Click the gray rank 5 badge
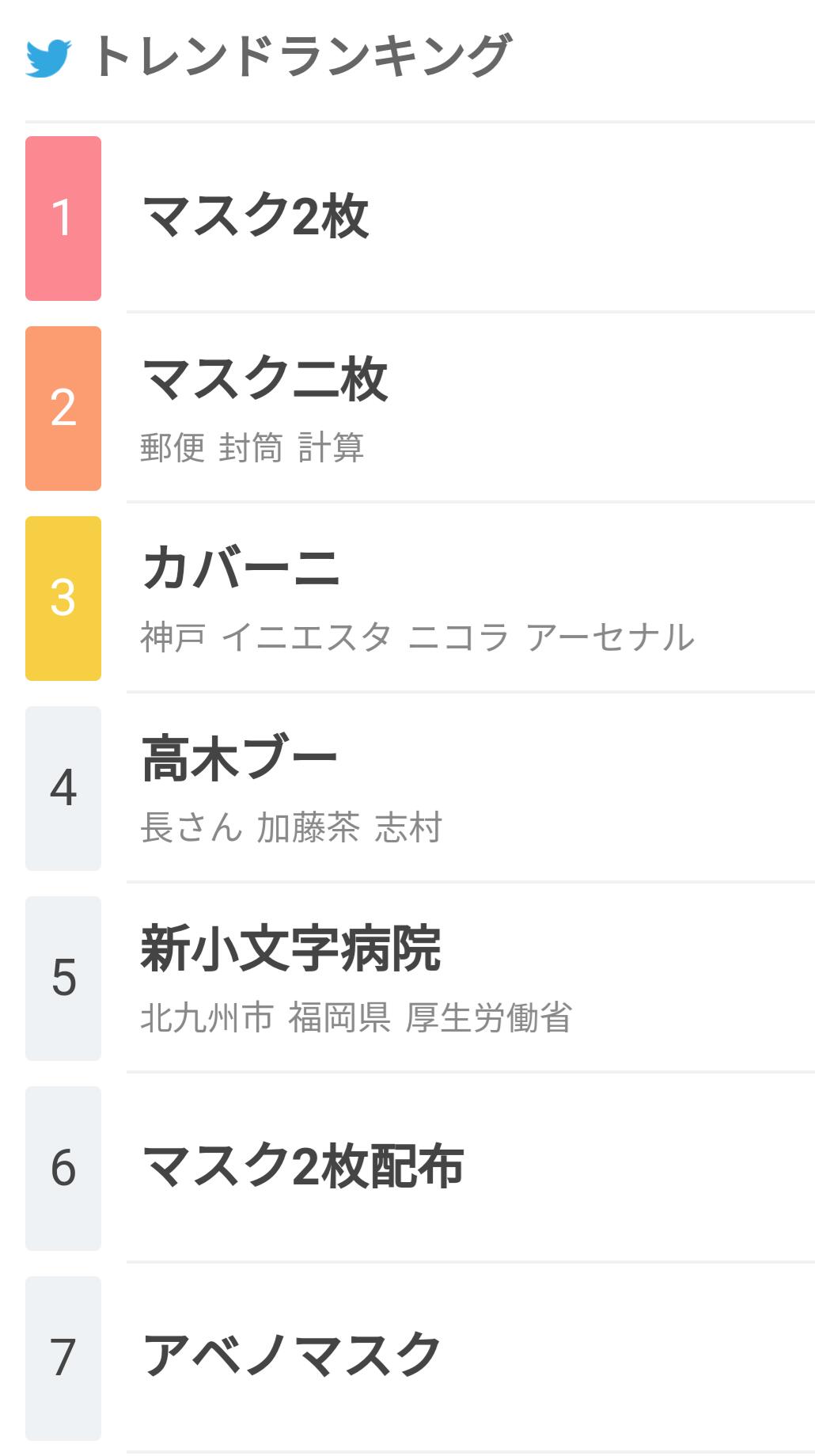The width and height of the screenshot is (815, 1456). click(63, 979)
